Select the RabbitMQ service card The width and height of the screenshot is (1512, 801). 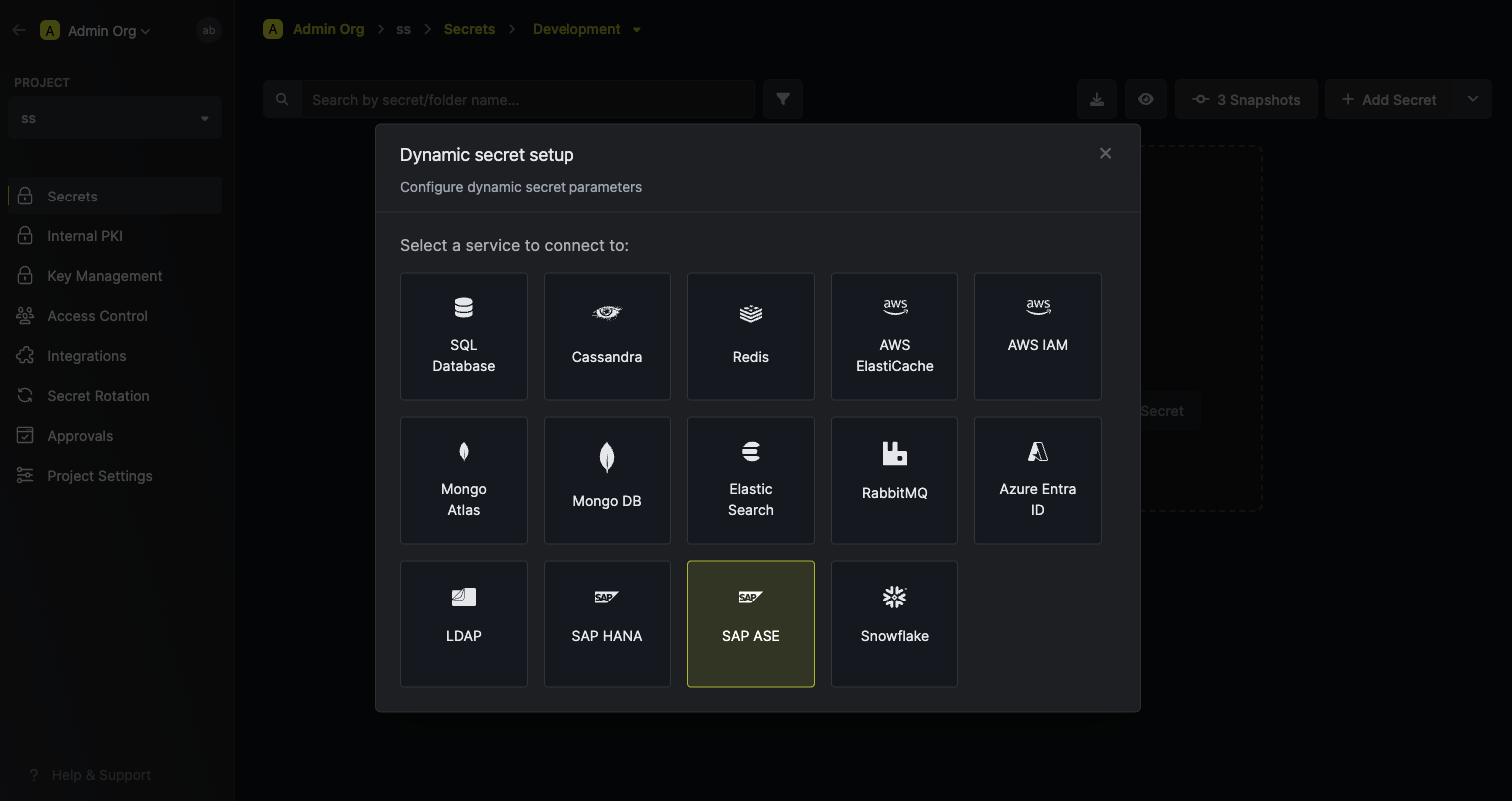point(895,480)
